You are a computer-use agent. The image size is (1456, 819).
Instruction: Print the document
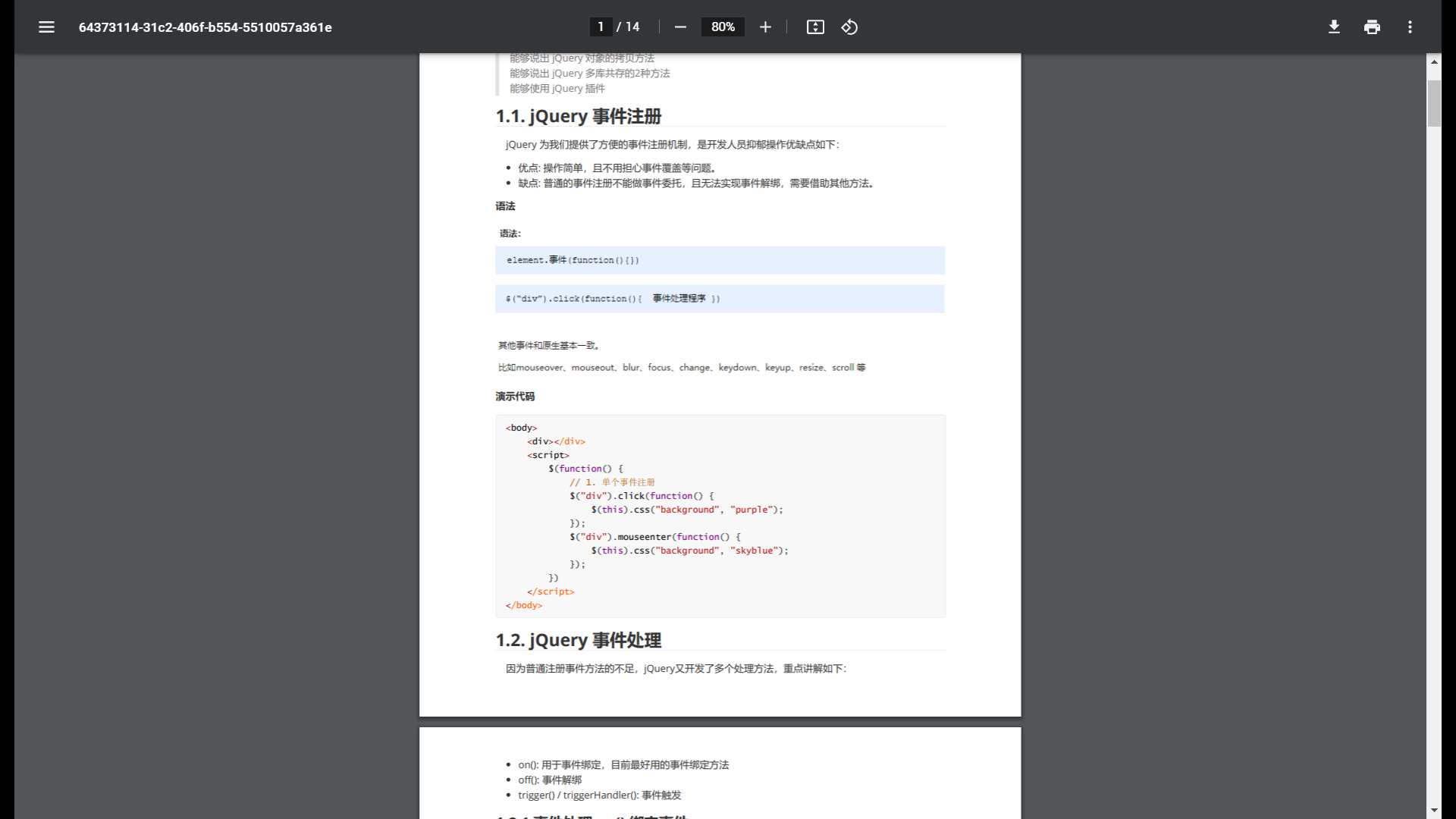pos(1372,27)
